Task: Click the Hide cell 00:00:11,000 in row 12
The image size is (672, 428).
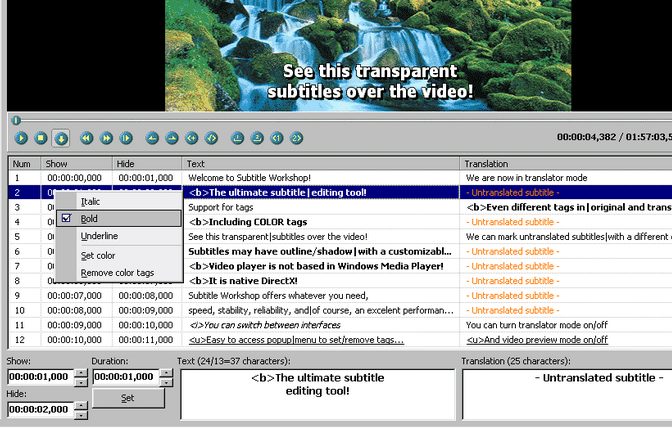Action: [x=146, y=340]
